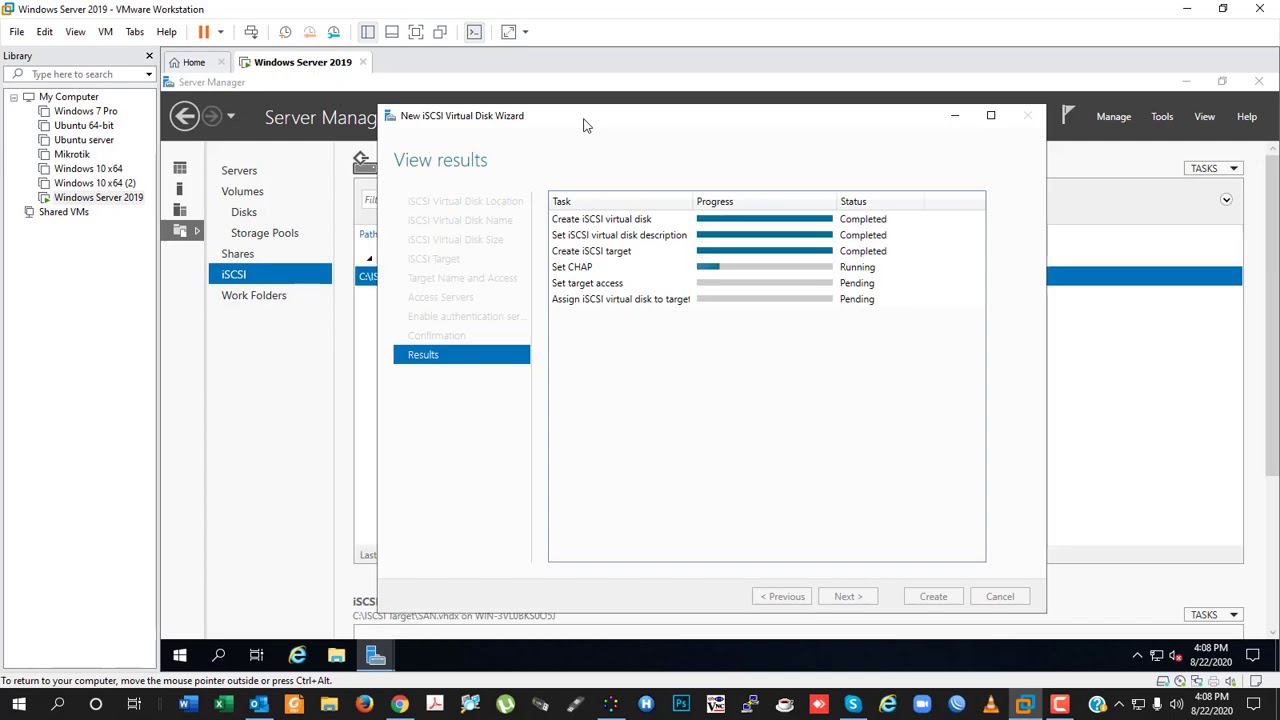The height and width of the screenshot is (720, 1280).
Task: Open the Server Manager Manage menu
Action: pyautogui.click(x=1113, y=117)
